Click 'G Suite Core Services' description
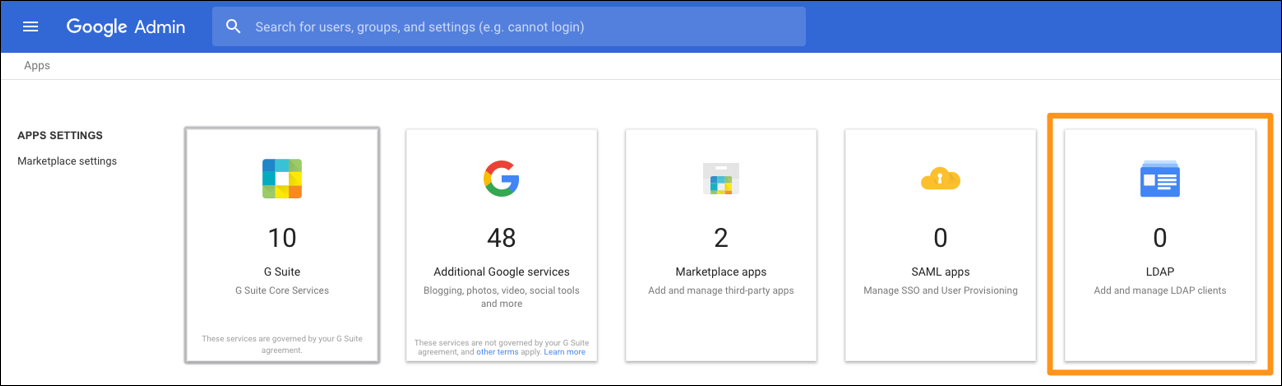 point(282,291)
